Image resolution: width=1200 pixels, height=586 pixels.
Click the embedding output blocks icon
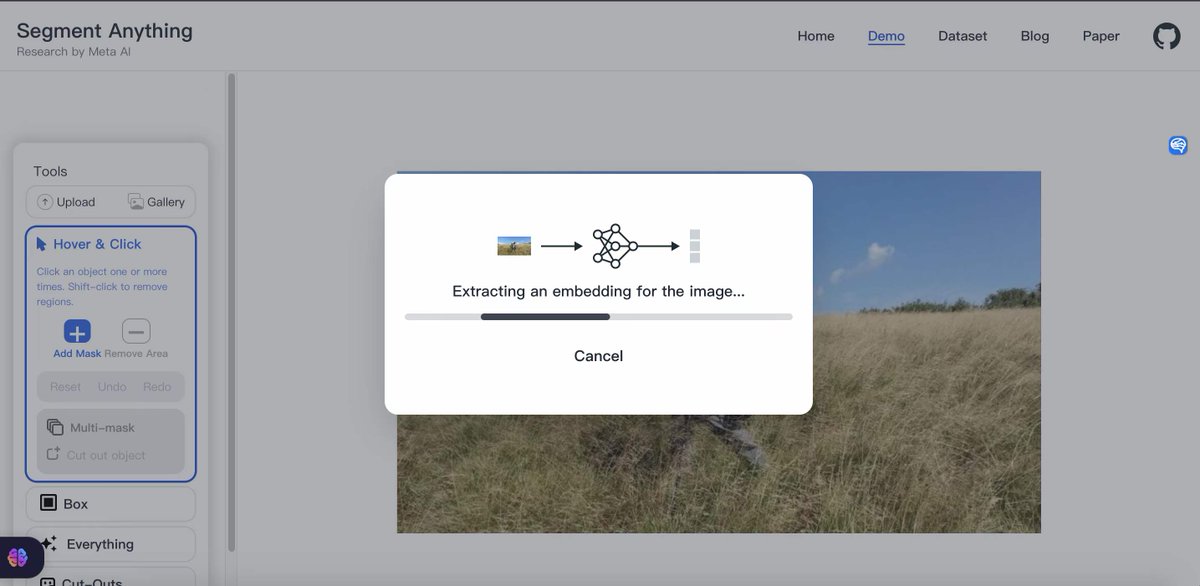(695, 246)
